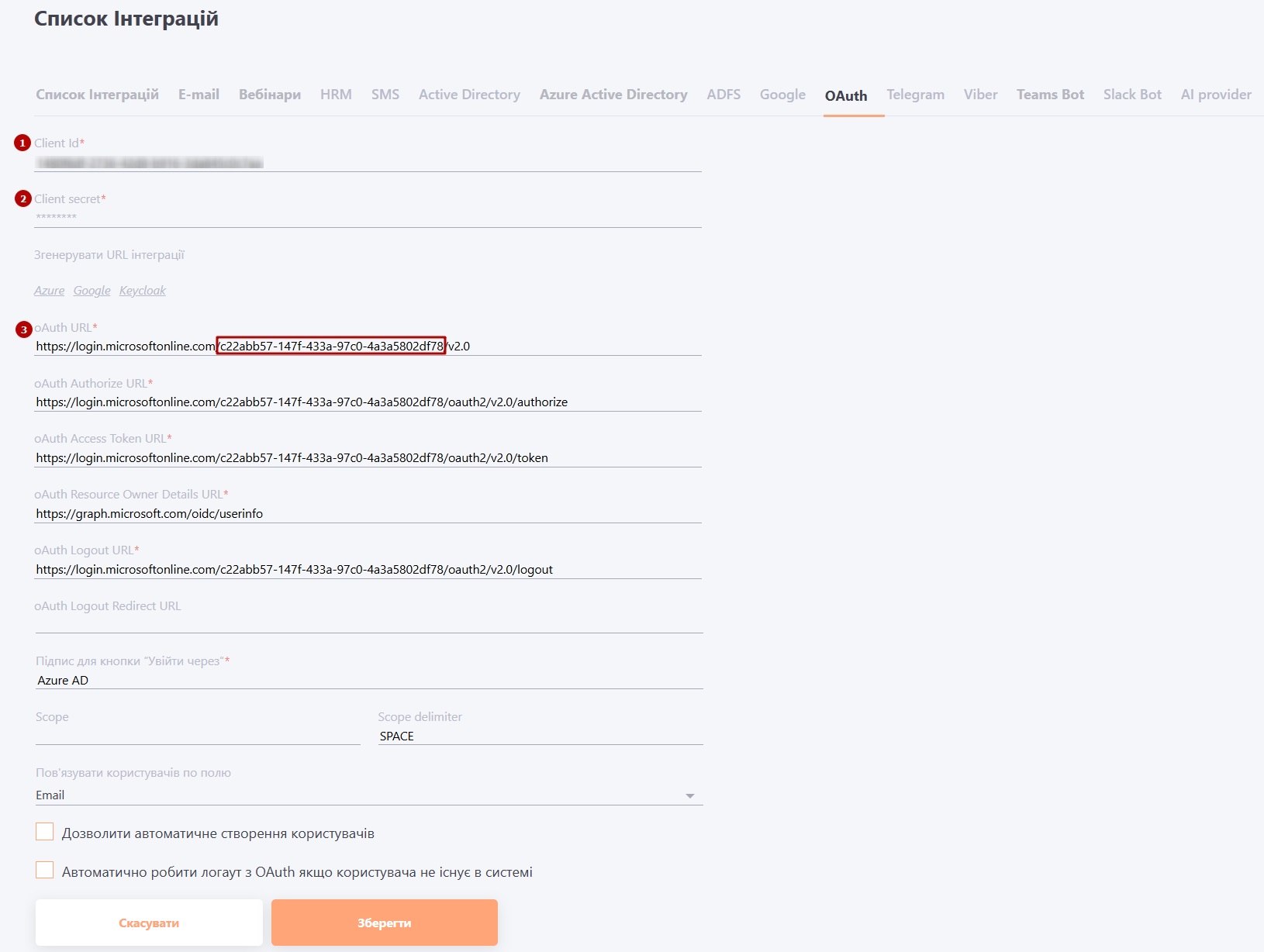Click the oAuth Logout Redirect URL field
This screenshot has width=1264, height=952.
[x=368, y=623]
